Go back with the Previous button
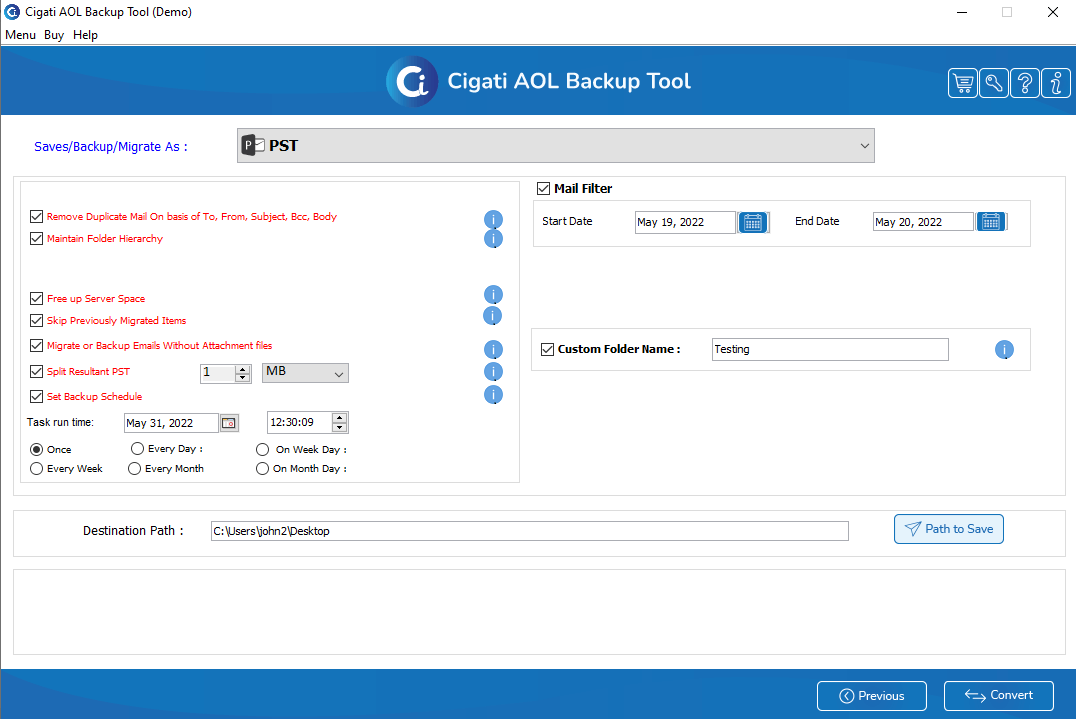Image resolution: width=1076 pixels, height=719 pixels. tap(872, 696)
